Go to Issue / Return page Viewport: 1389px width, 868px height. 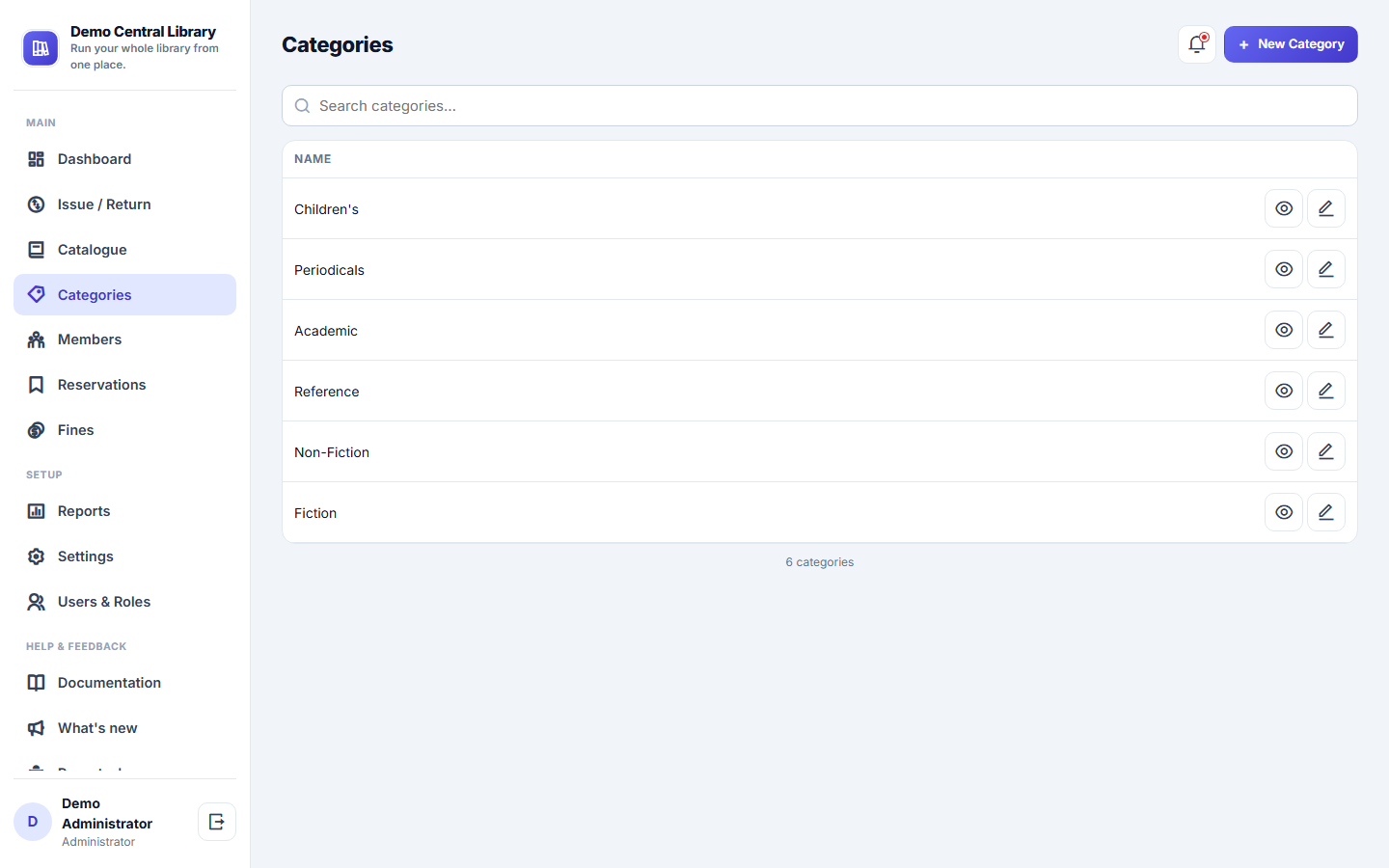(x=124, y=204)
